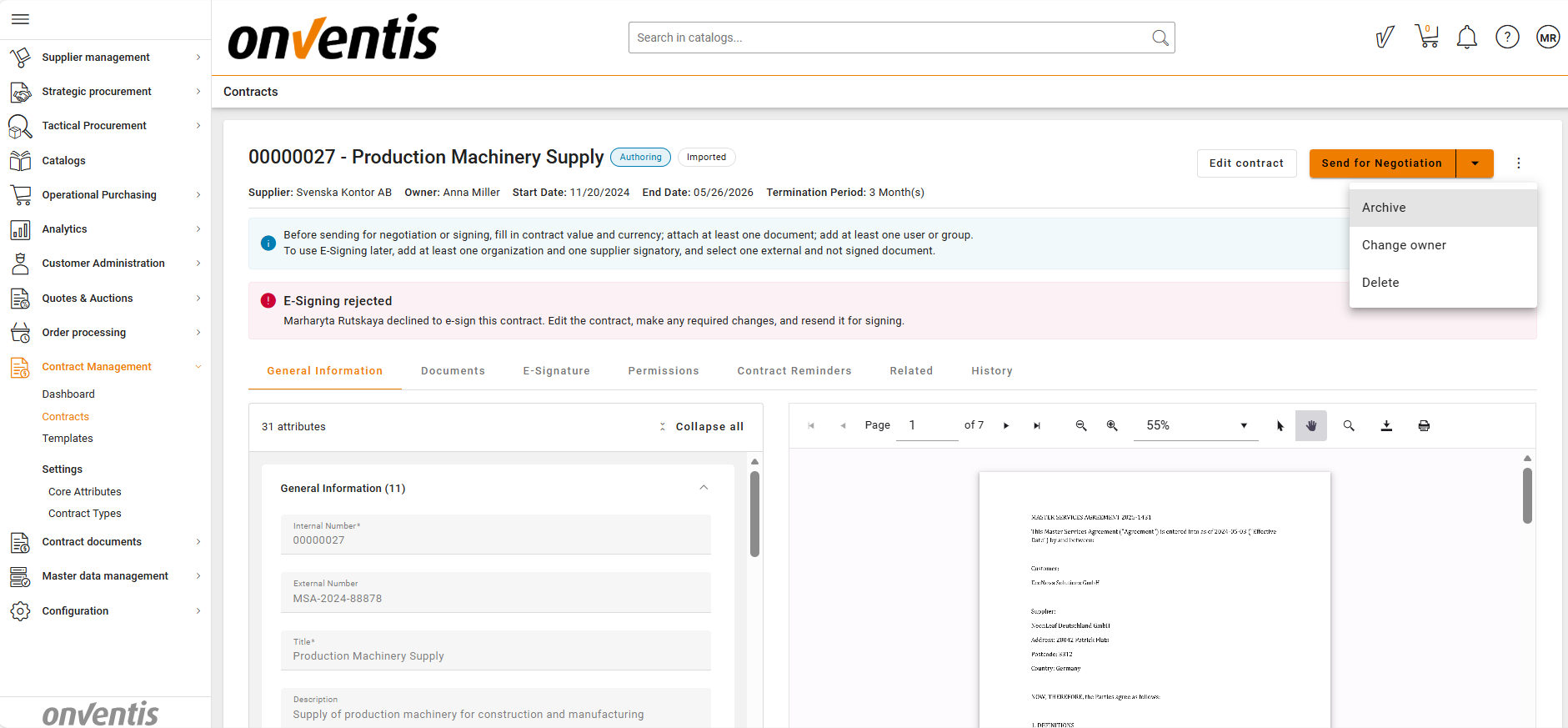Open Templates in Contract Management sidebar
Image resolution: width=1568 pixels, height=728 pixels.
68,439
